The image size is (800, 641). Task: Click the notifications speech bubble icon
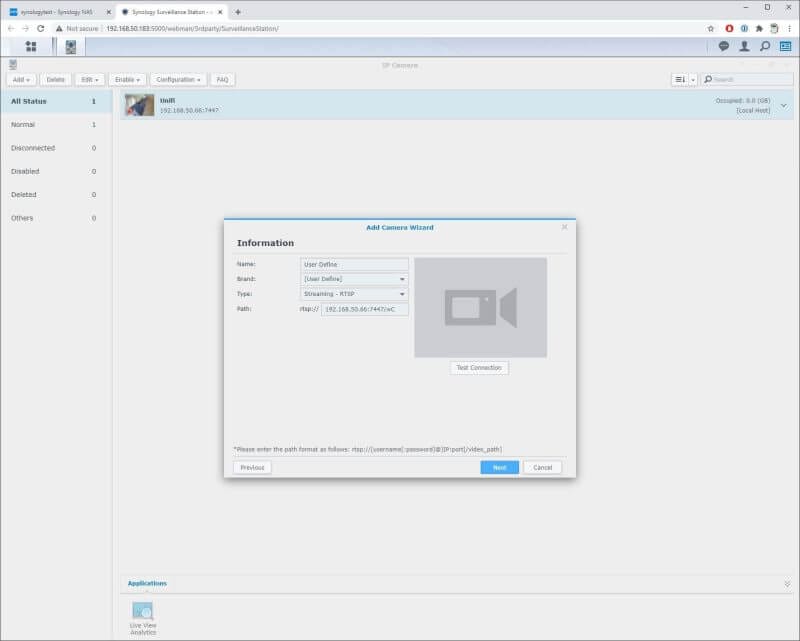tap(722, 45)
